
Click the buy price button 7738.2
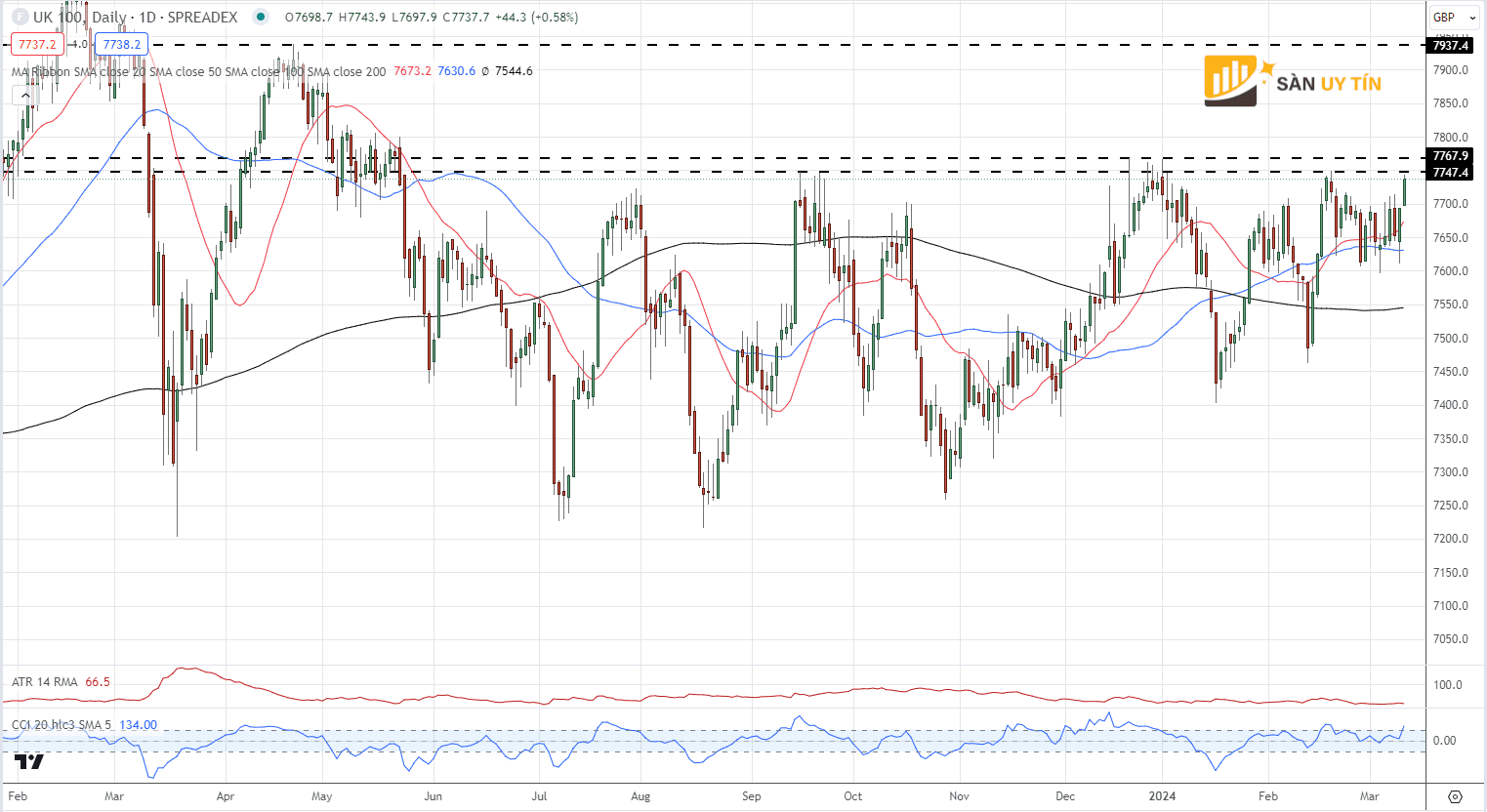(122, 44)
